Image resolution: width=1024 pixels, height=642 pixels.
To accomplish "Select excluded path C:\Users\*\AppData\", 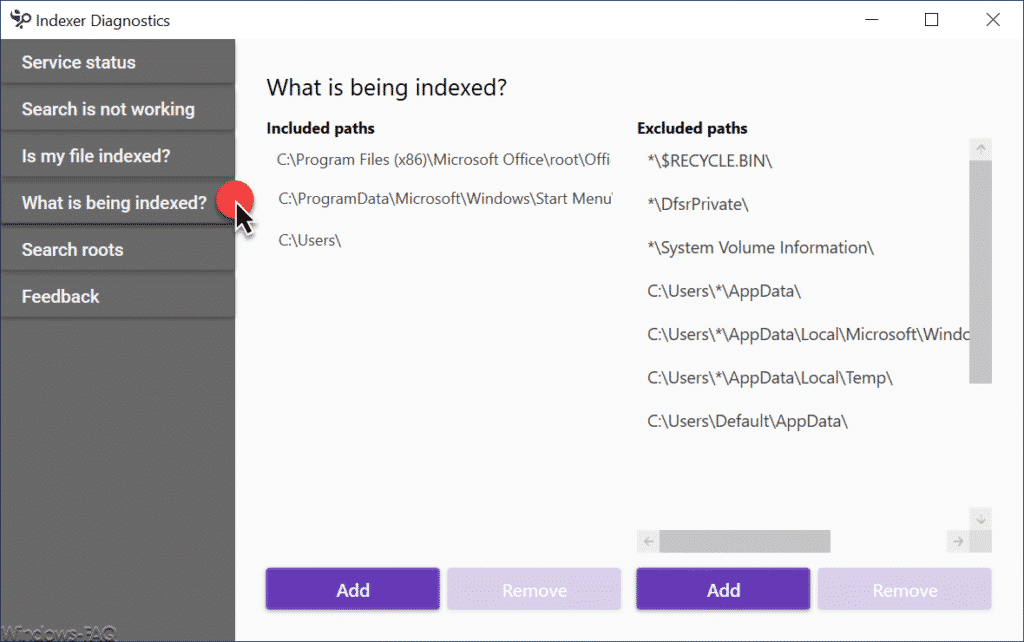I will (724, 291).
